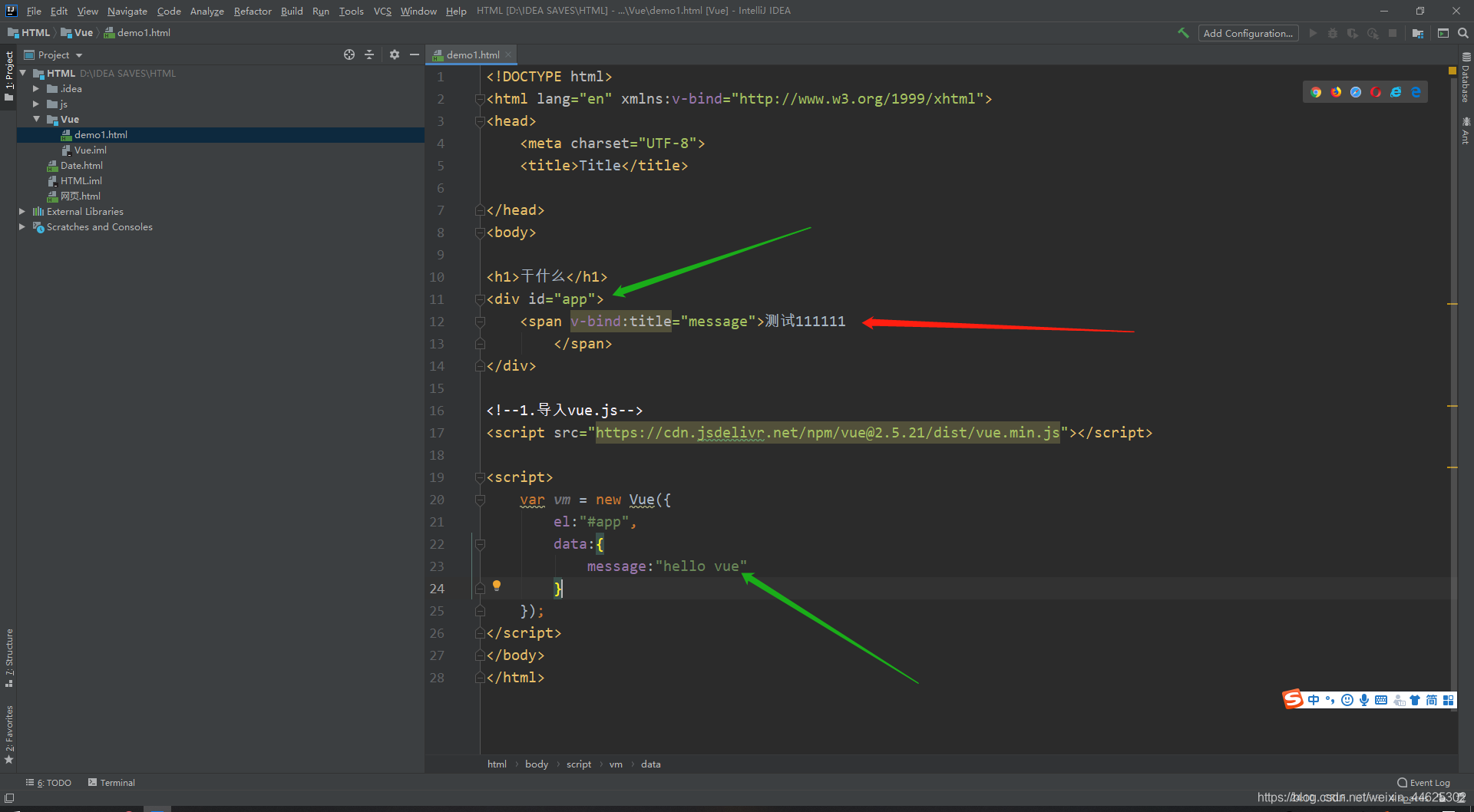Toggle Sogou simplified/traditional 简
Screen dimensions: 1474x812
point(1432,700)
